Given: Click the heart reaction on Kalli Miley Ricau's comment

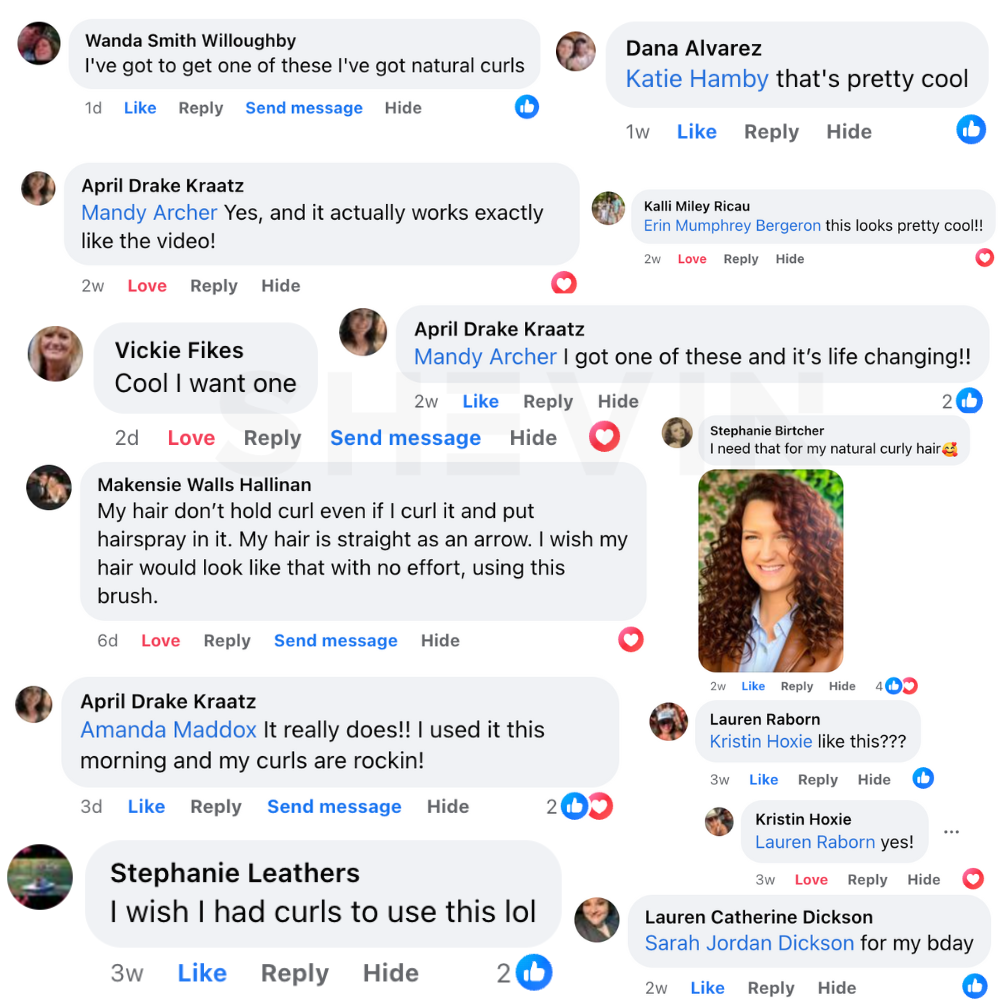Looking at the screenshot, I should click(984, 258).
